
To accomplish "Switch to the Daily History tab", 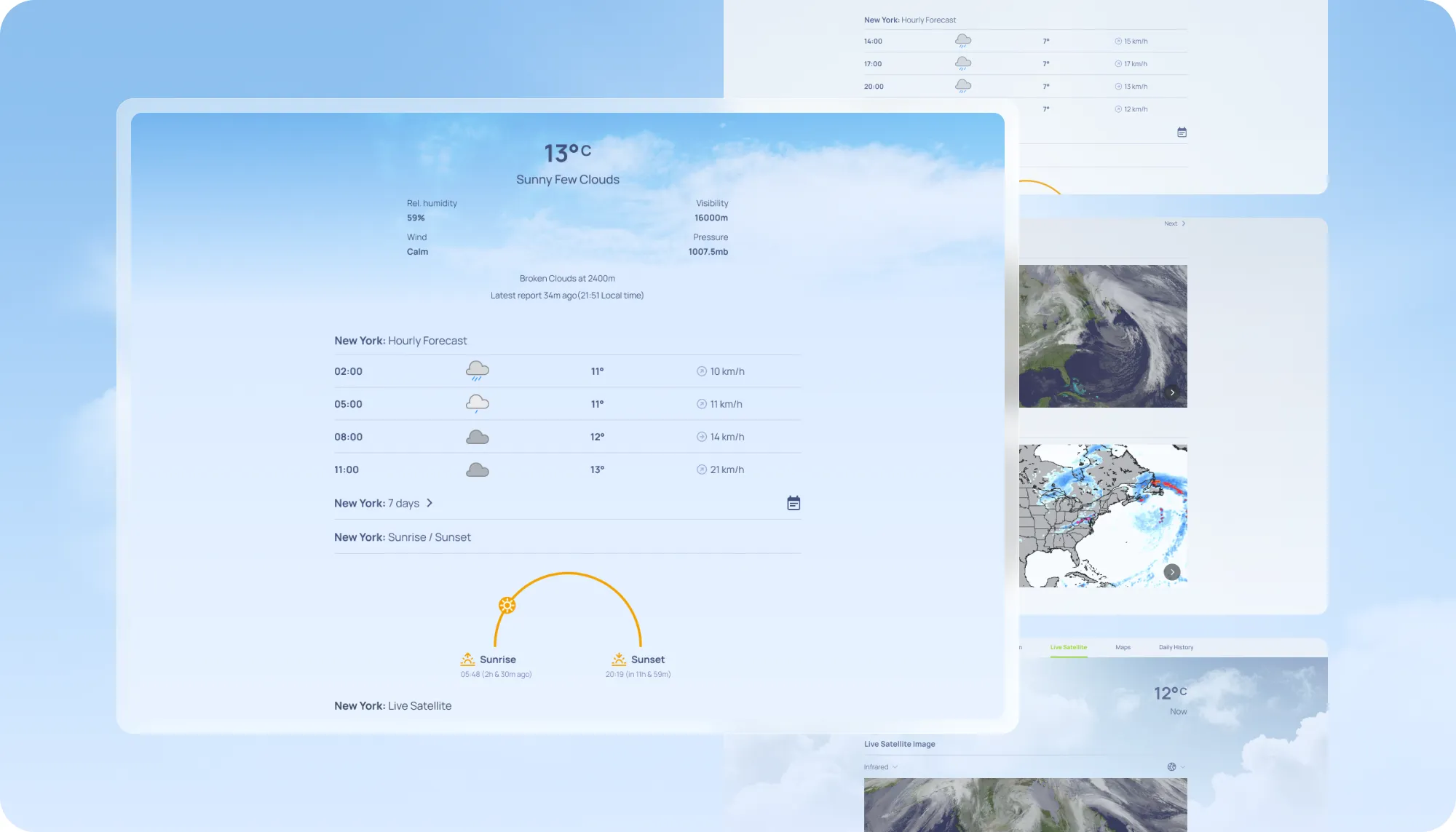I will [x=1176, y=647].
